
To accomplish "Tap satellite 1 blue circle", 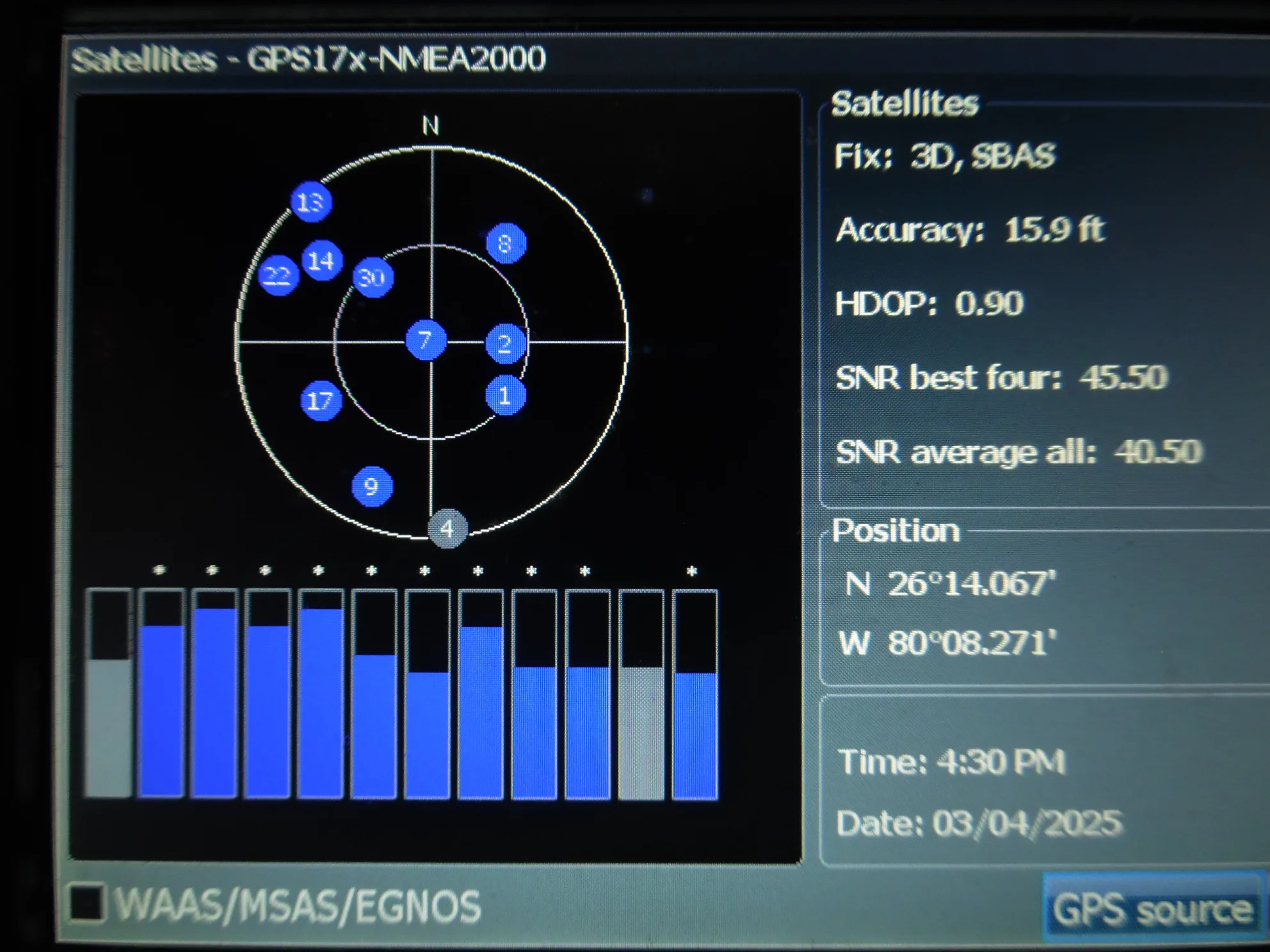I will coord(506,396).
